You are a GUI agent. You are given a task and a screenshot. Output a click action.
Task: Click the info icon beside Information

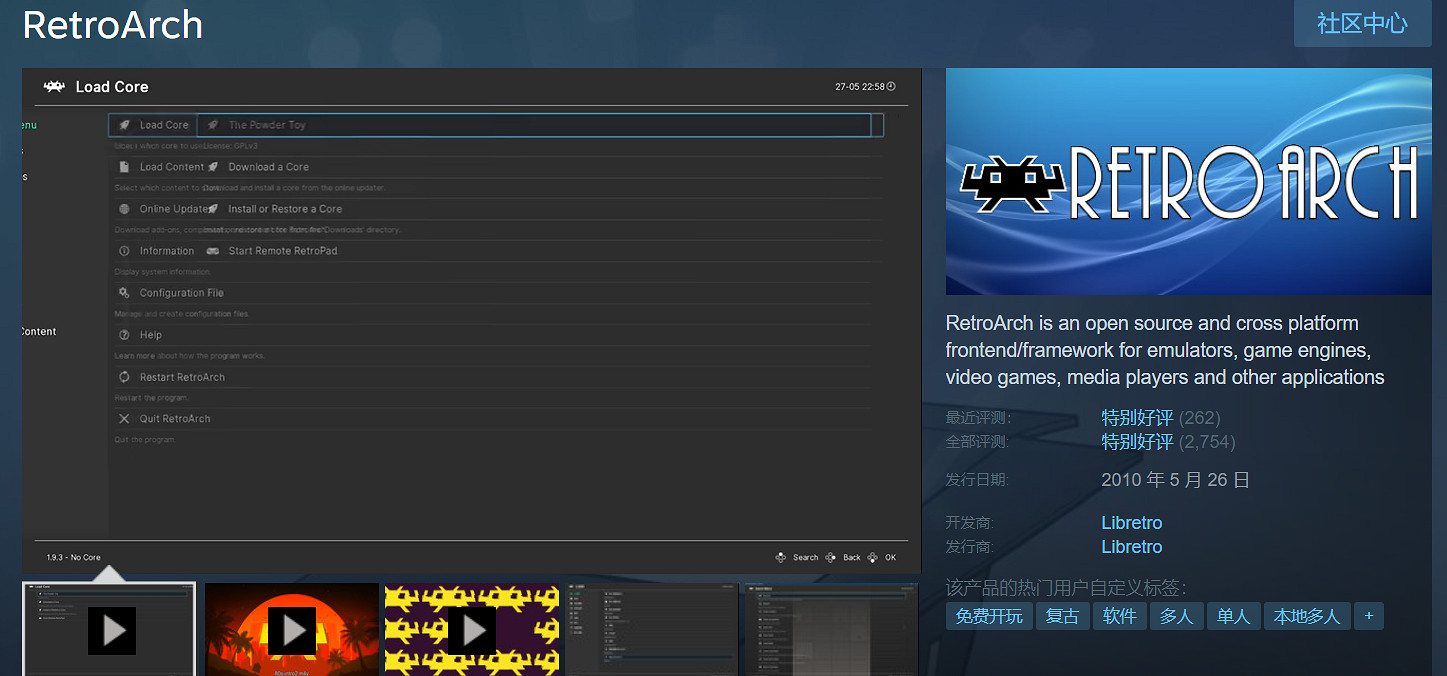tap(124, 251)
